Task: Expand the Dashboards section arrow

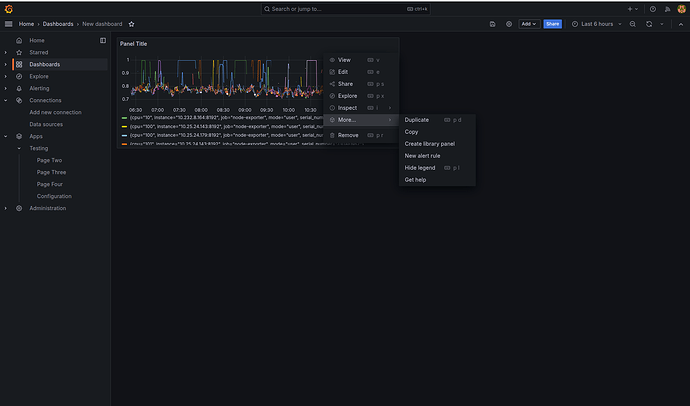Action: tap(6, 64)
